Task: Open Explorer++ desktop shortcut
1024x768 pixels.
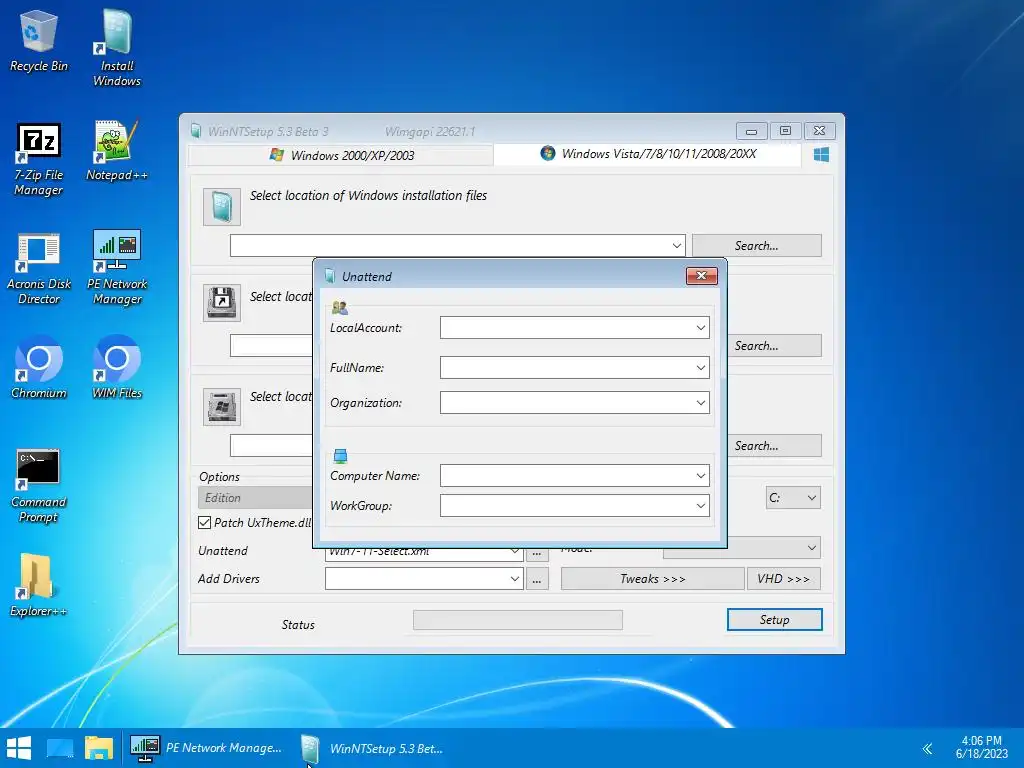Action: click(x=39, y=585)
